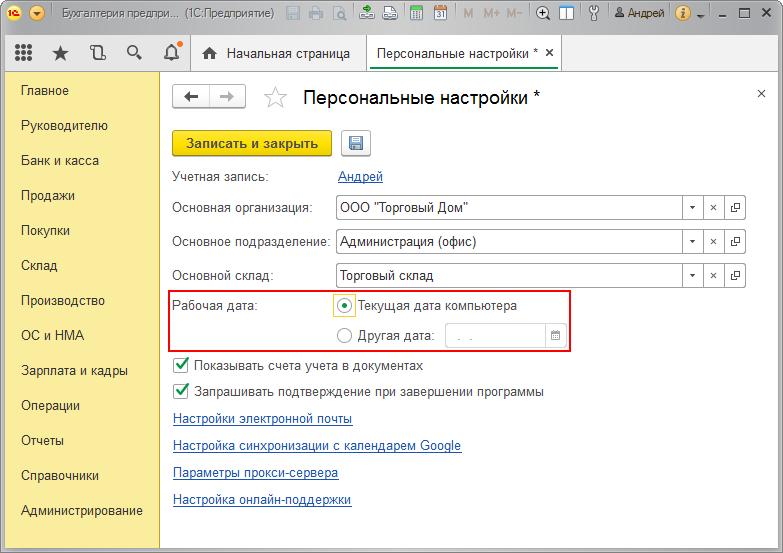Open the sections menu grid icon
The image size is (783, 553).
tap(23, 53)
